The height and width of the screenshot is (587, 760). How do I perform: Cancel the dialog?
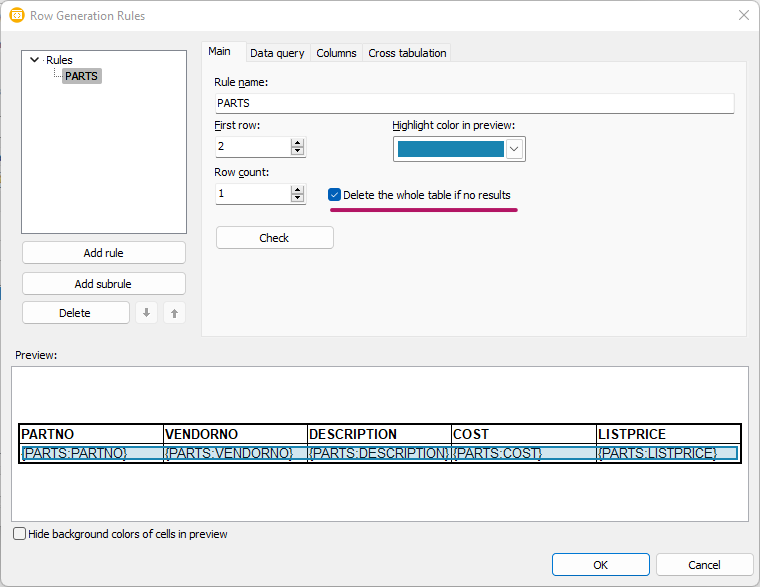(x=704, y=565)
